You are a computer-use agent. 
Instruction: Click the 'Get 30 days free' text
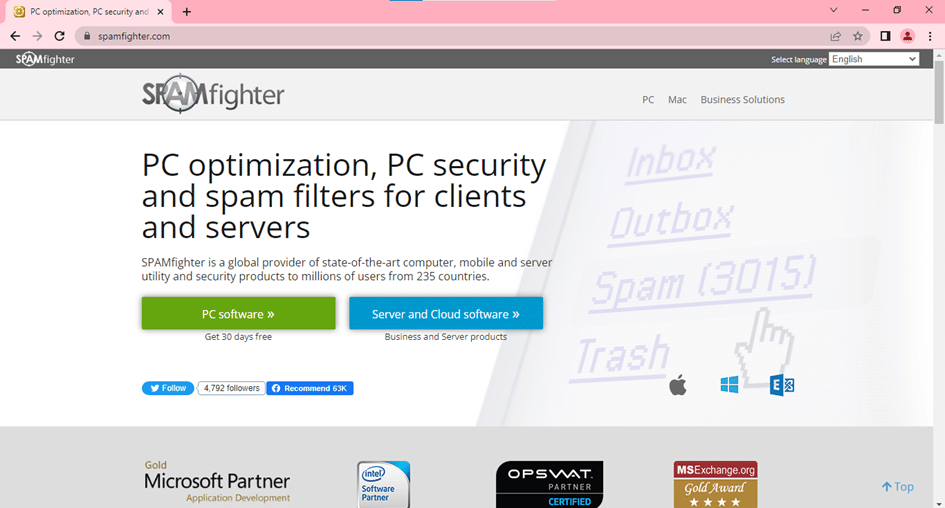point(238,337)
